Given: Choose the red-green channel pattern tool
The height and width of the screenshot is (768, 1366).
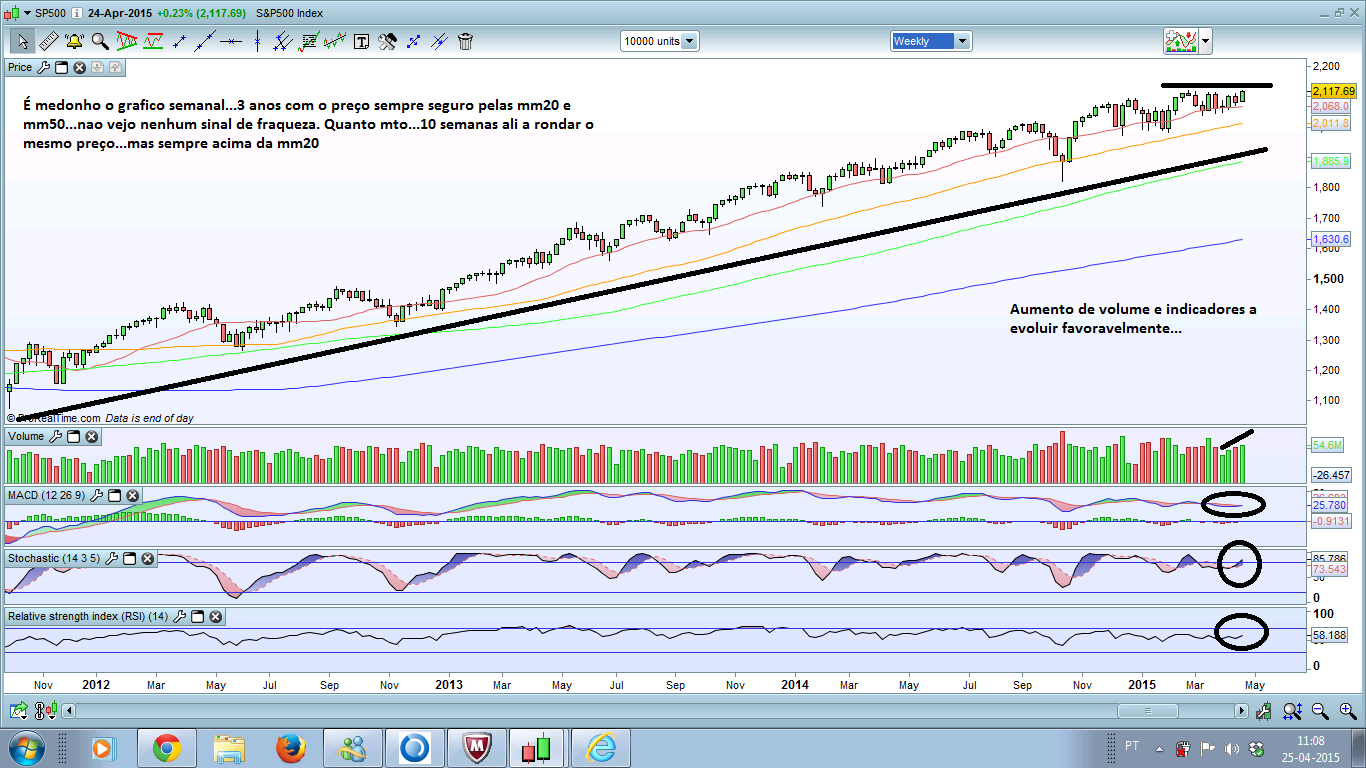Looking at the screenshot, I should click(153, 41).
